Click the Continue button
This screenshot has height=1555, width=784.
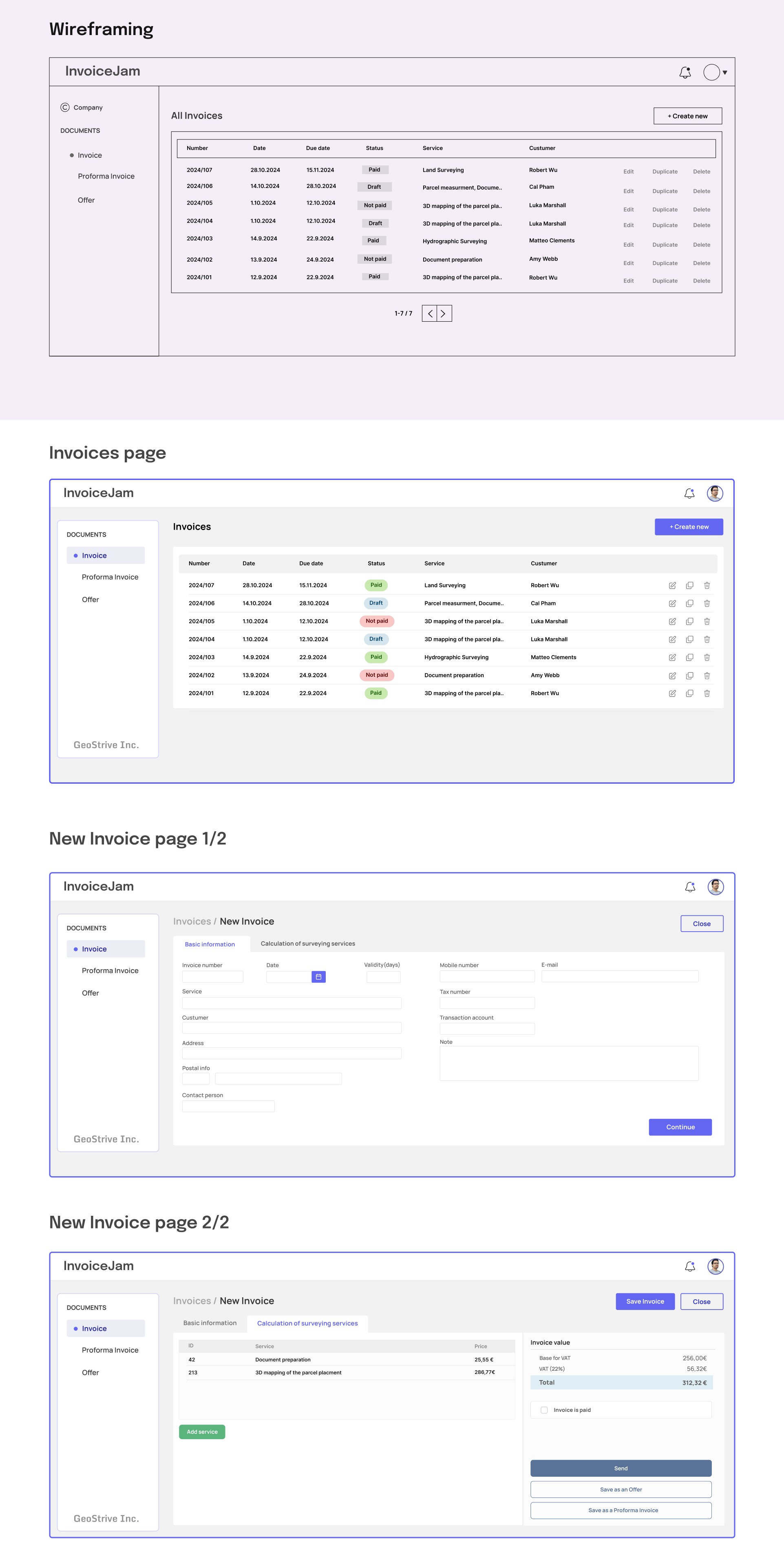680,1127
